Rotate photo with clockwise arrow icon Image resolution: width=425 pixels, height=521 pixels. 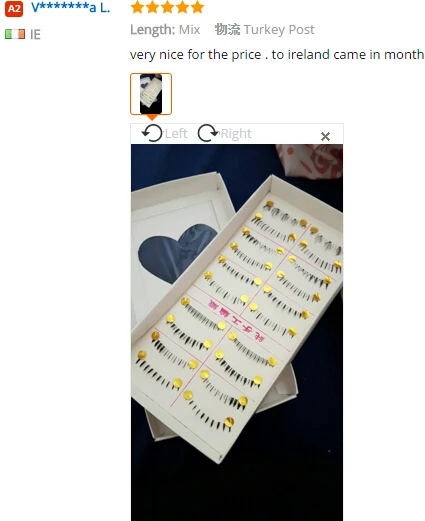(208, 133)
